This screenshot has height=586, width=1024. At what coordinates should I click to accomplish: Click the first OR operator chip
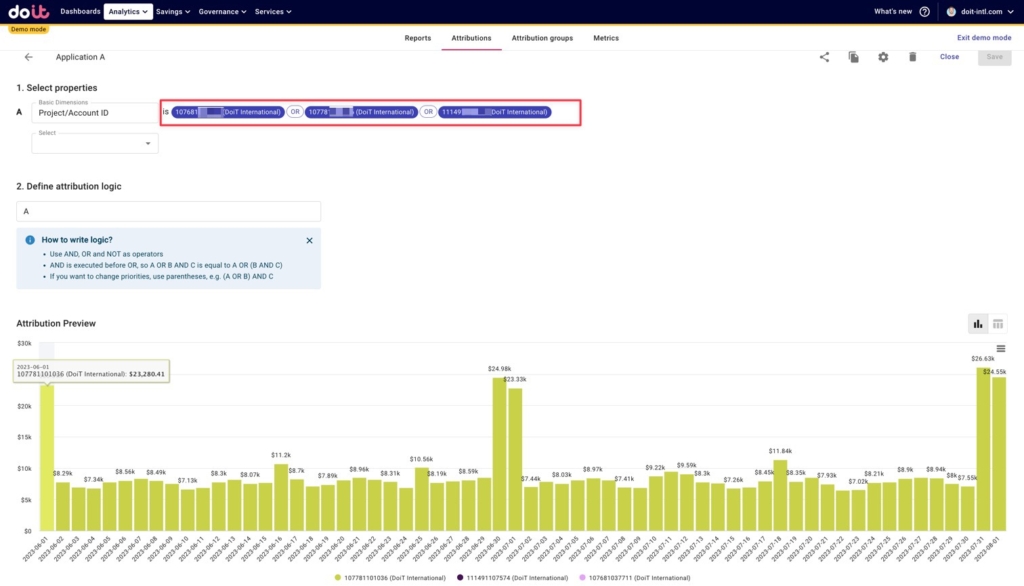point(295,112)
